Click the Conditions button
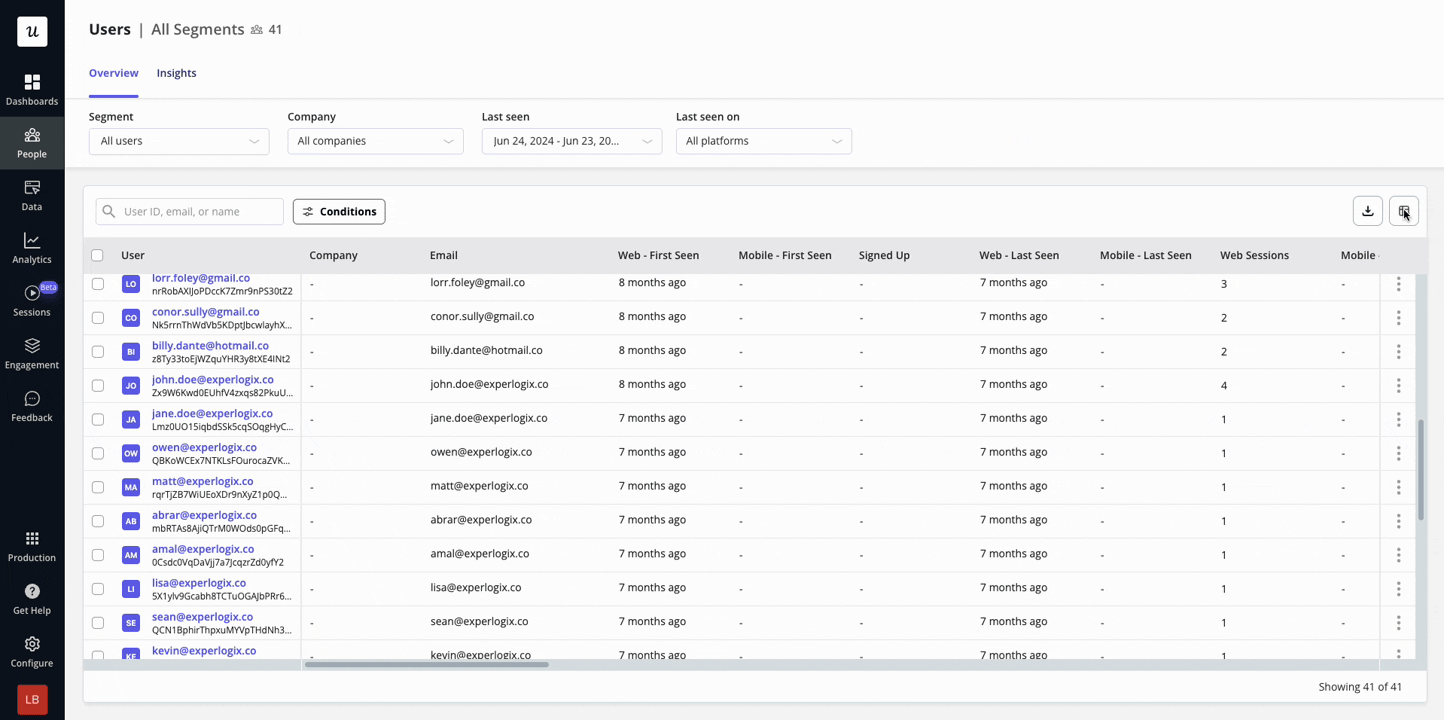 click(x=339, y=211)
